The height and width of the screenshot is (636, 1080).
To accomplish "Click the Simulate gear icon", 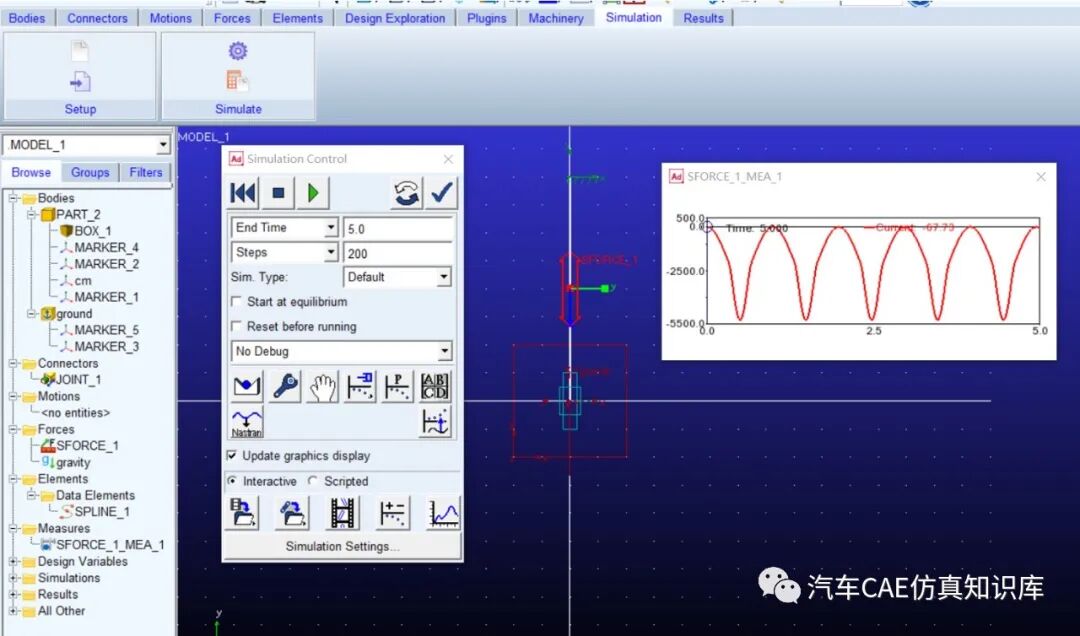I will (x=238, y=50).
